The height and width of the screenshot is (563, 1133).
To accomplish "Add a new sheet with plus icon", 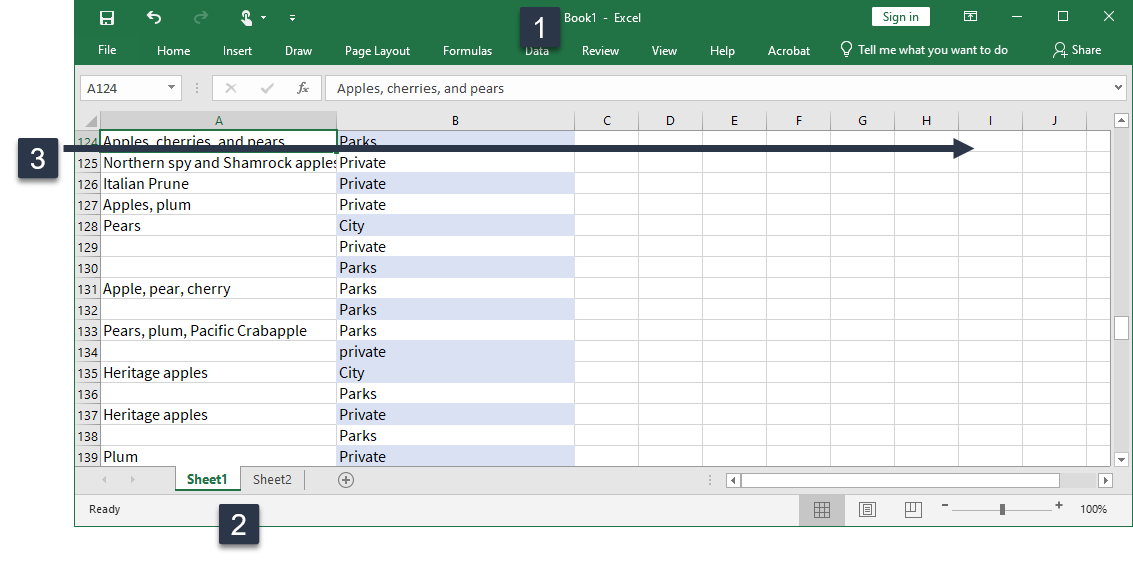I will (x=346, y=480).
